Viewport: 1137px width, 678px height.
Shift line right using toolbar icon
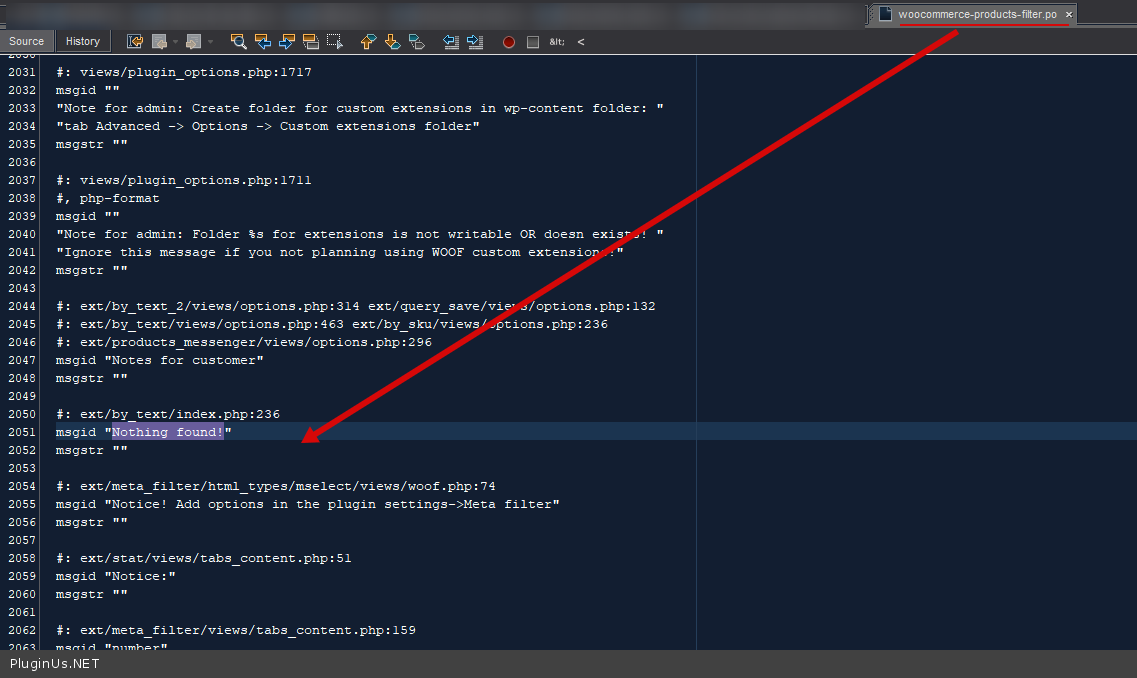(475, 42)
